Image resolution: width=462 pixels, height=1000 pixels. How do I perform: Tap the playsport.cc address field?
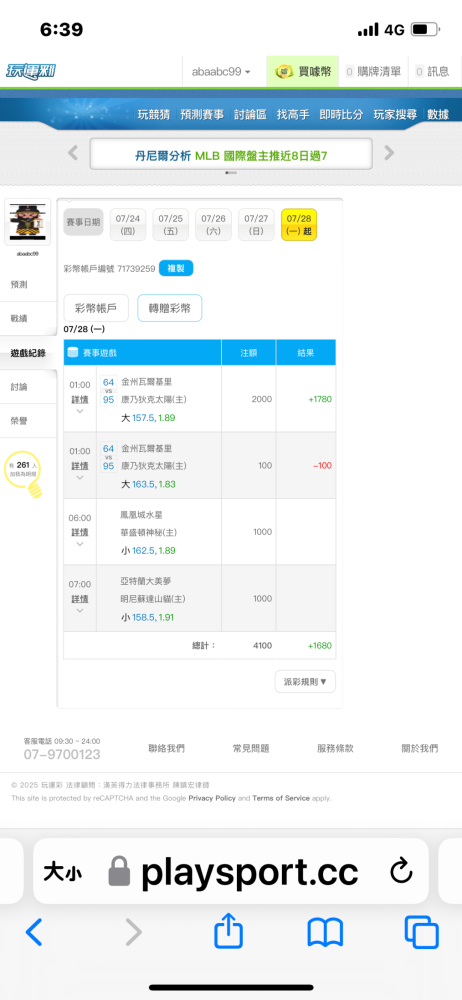[x=230, y=872]
